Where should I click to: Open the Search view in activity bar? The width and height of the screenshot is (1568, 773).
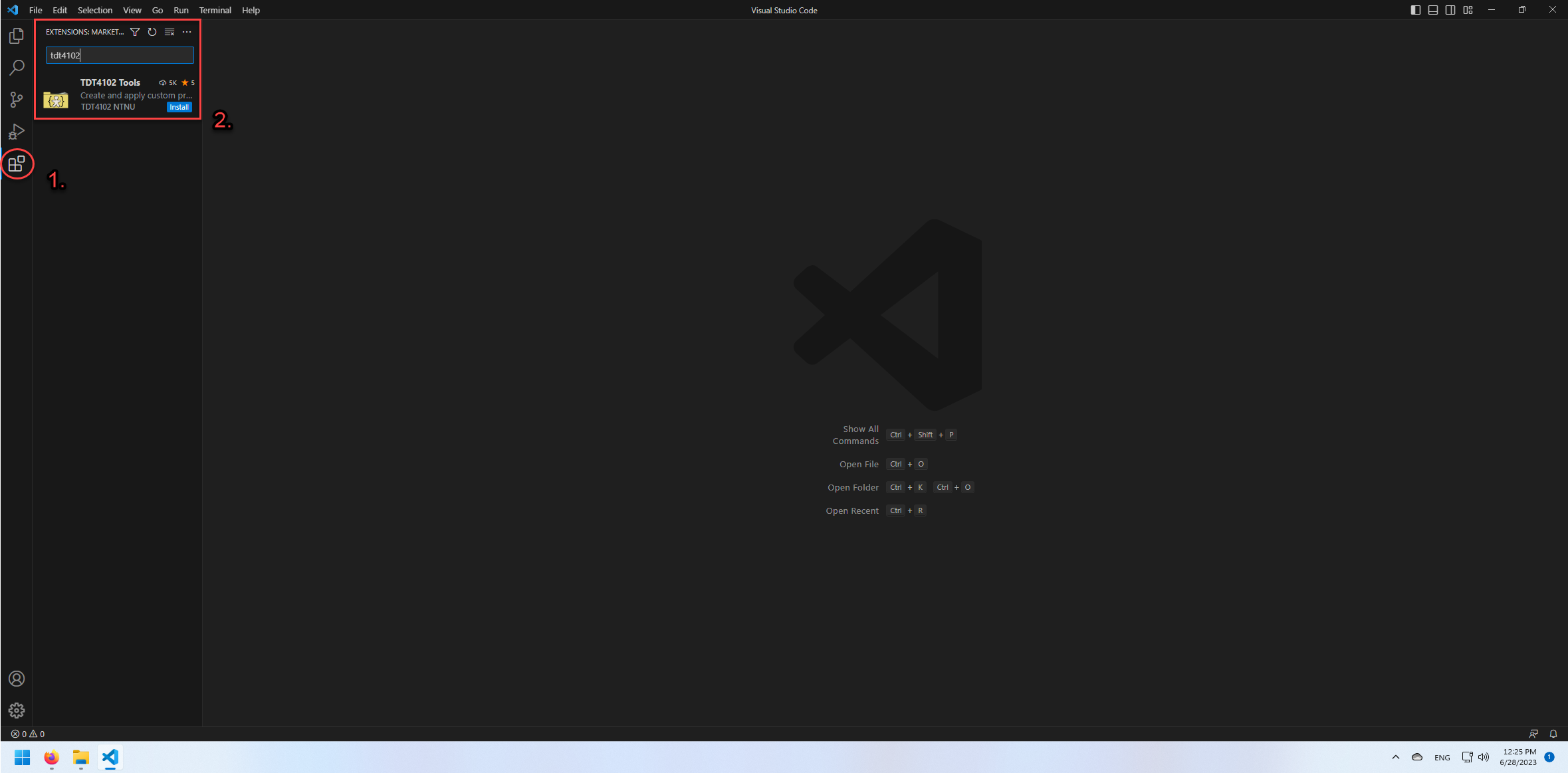point(17,68)
